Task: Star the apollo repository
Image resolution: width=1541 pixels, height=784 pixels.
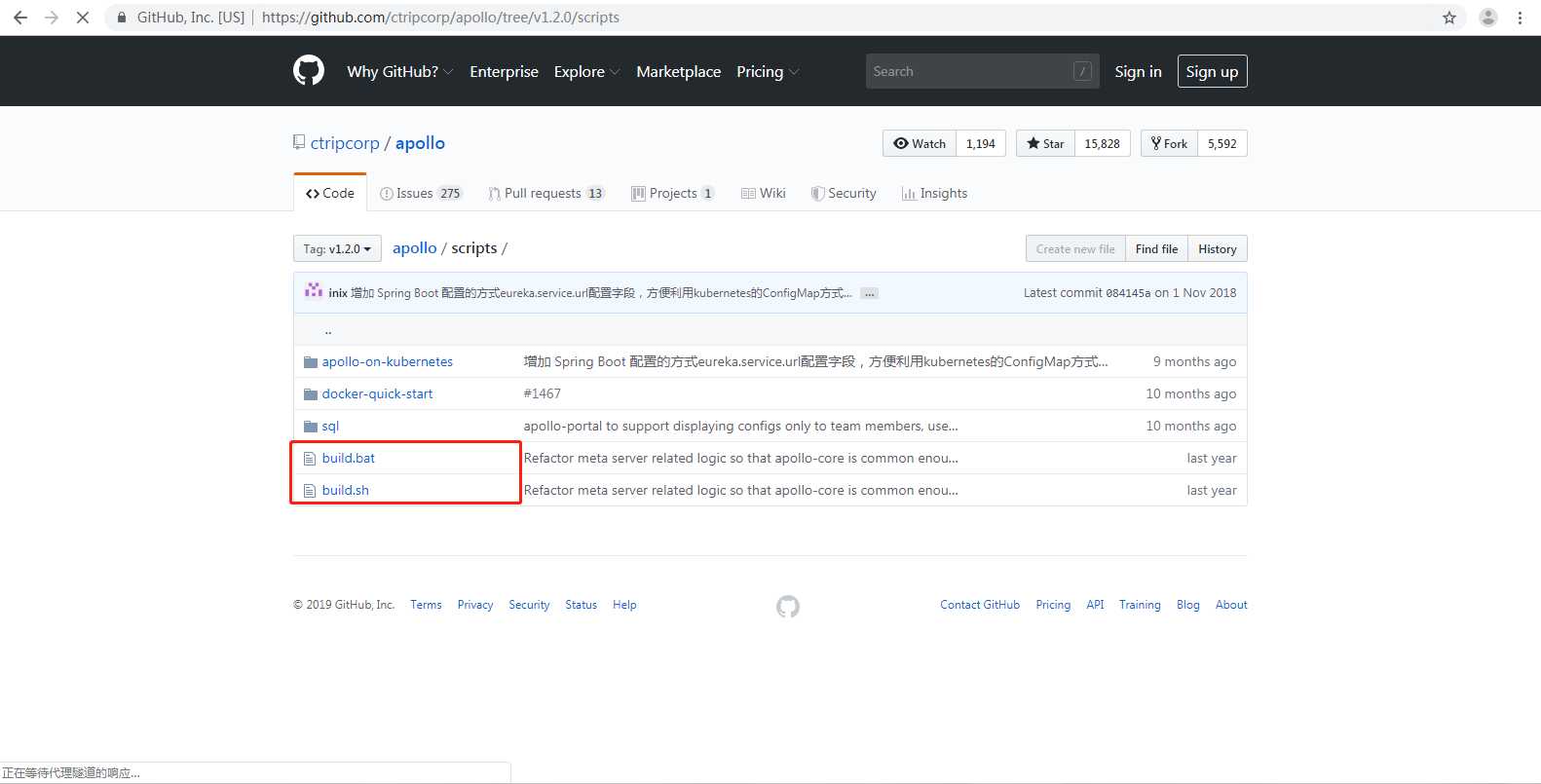Action: 1045,143
